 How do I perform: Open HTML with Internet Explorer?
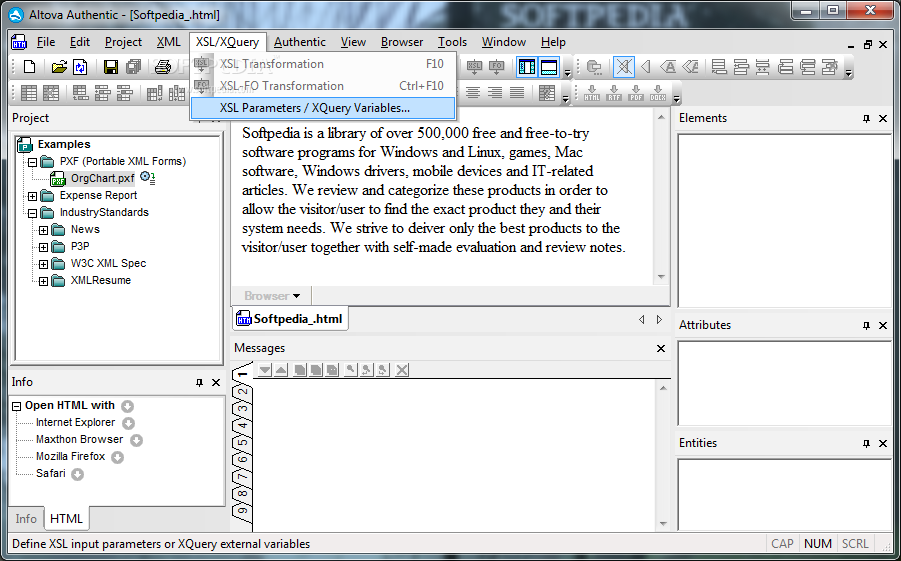tap(75, 422)
